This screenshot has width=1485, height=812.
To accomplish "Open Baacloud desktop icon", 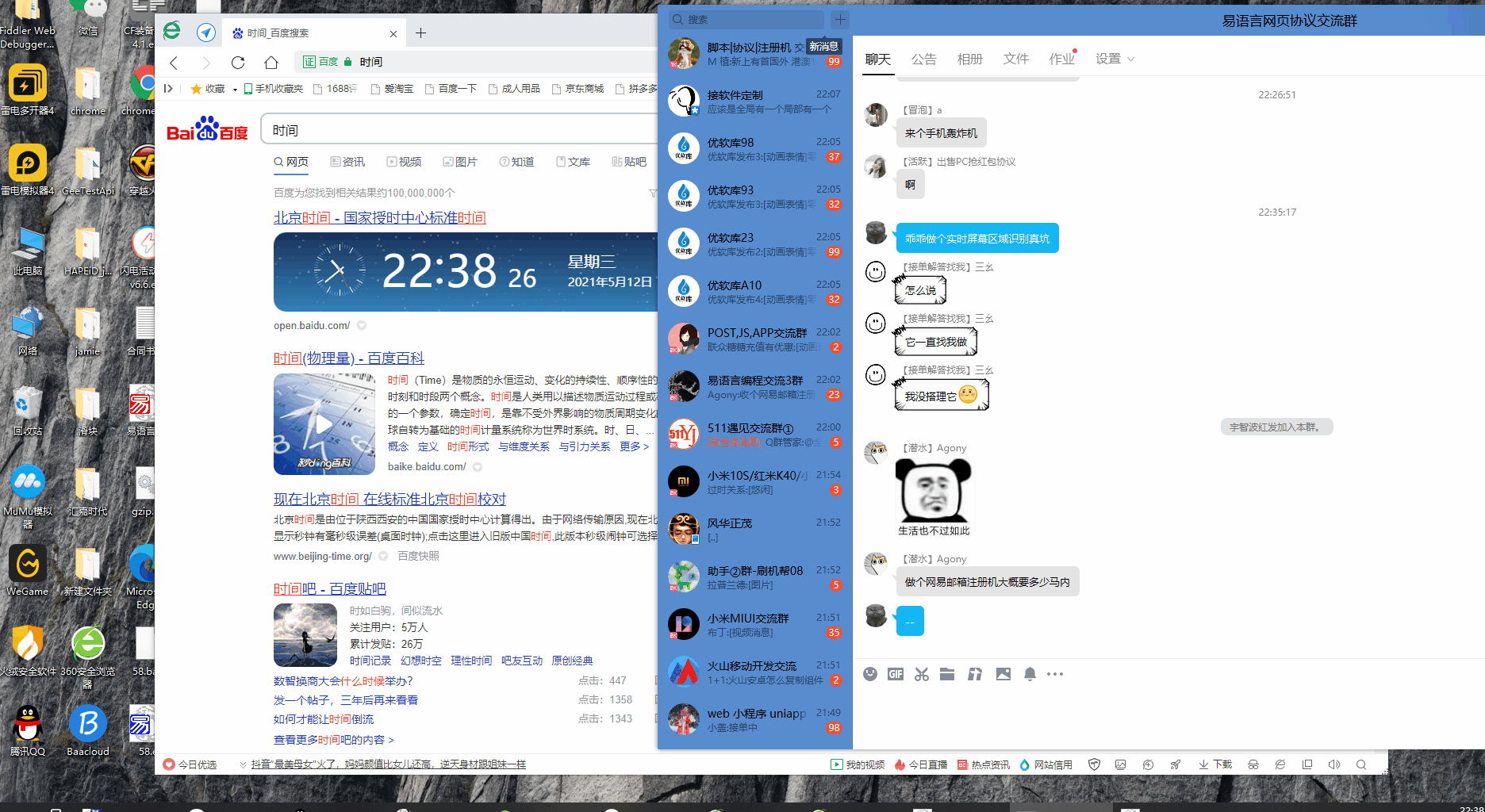I will click(x=88, y=730).
